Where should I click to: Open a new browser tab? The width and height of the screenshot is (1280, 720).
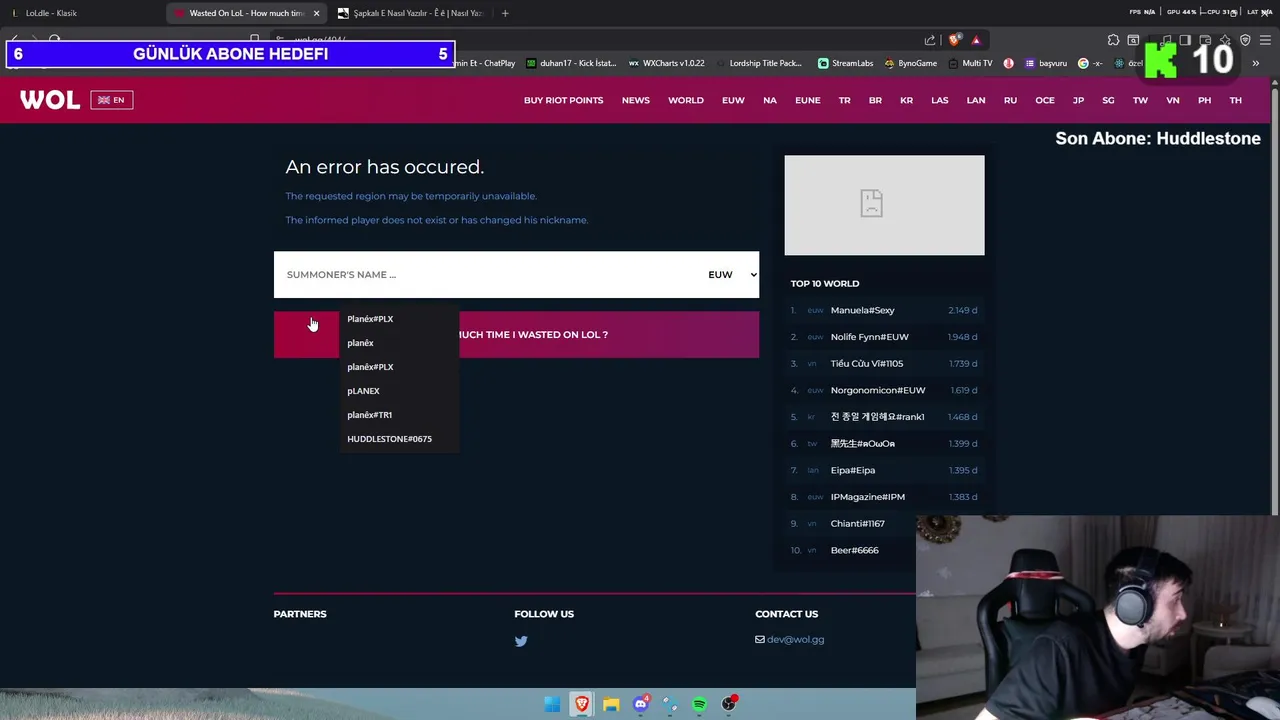point(505,13)
